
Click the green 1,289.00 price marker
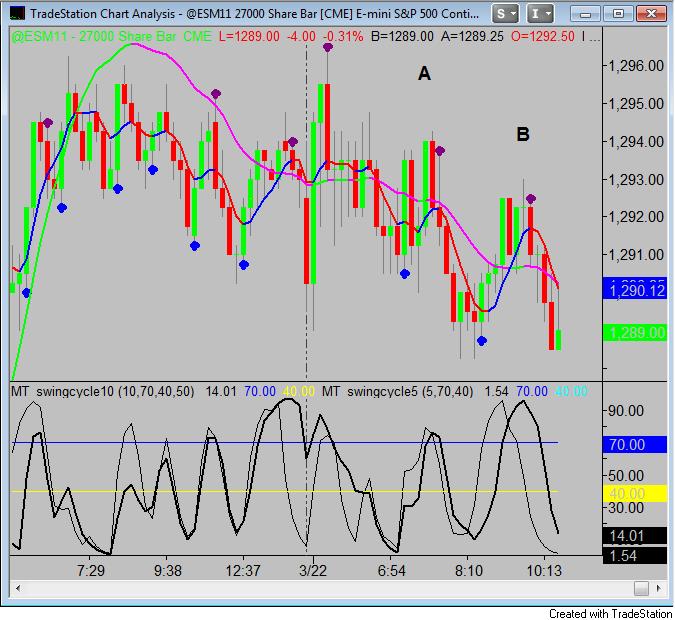pyautogui.click(x=635, y=333)
